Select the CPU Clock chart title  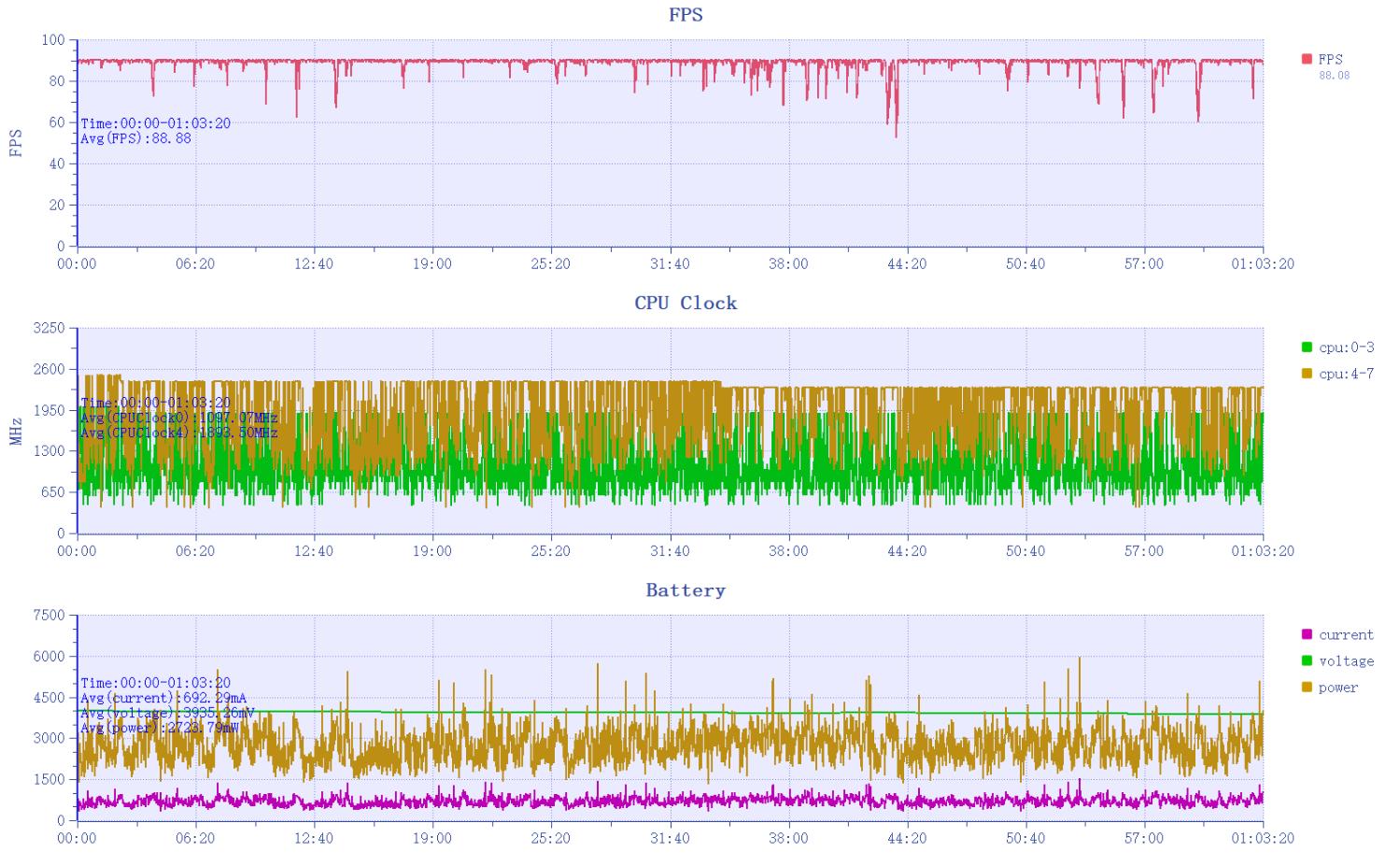point(686,303)
